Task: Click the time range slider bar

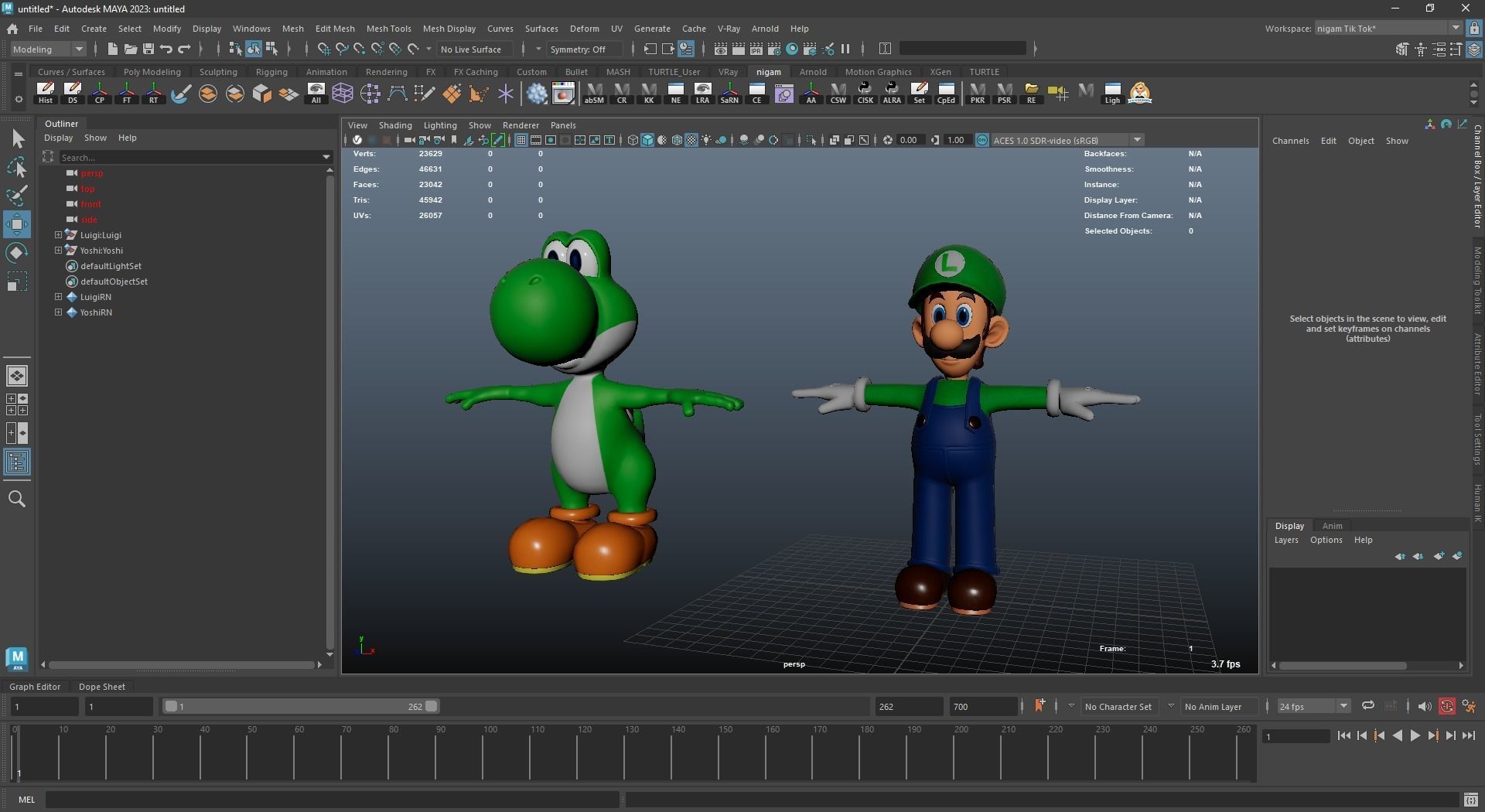Action: point(302,706)
